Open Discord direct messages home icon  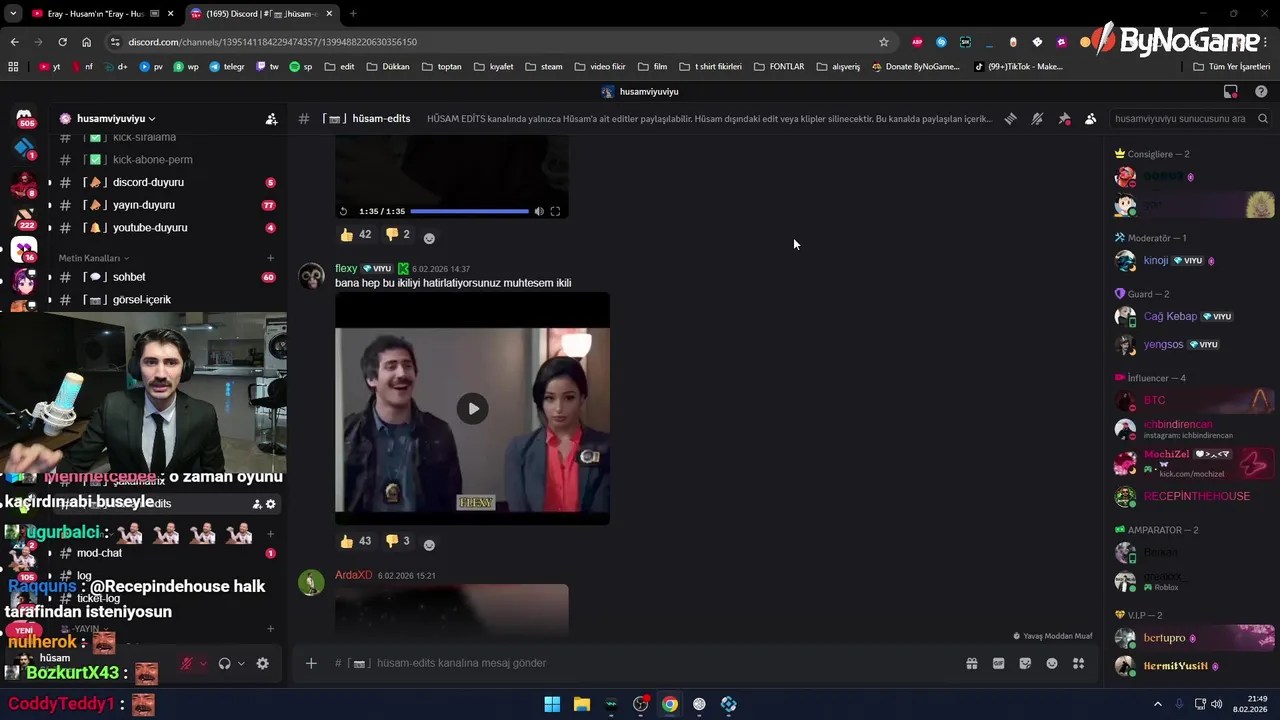click(x=25, y=118)
